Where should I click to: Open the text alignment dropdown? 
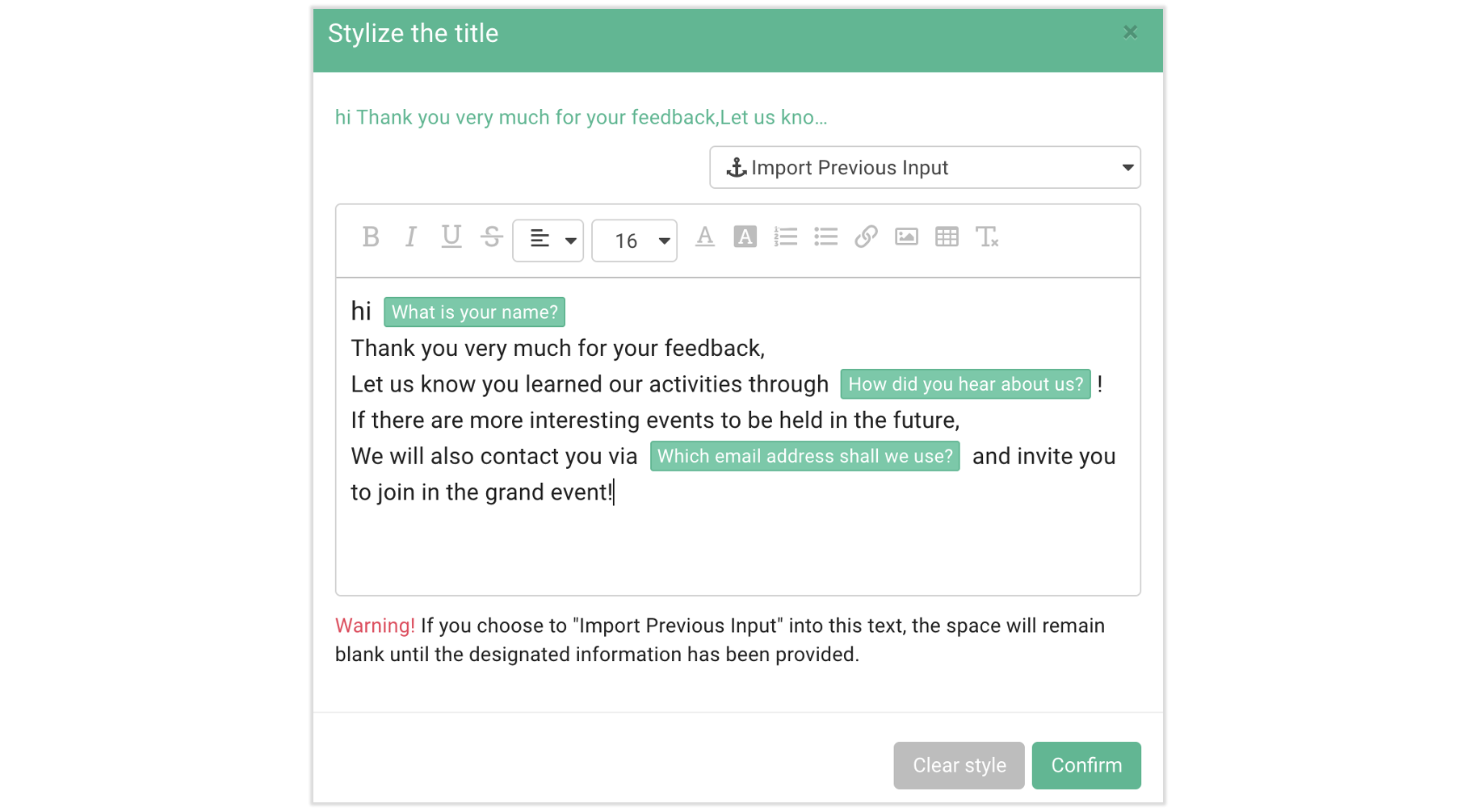[548, 240]
